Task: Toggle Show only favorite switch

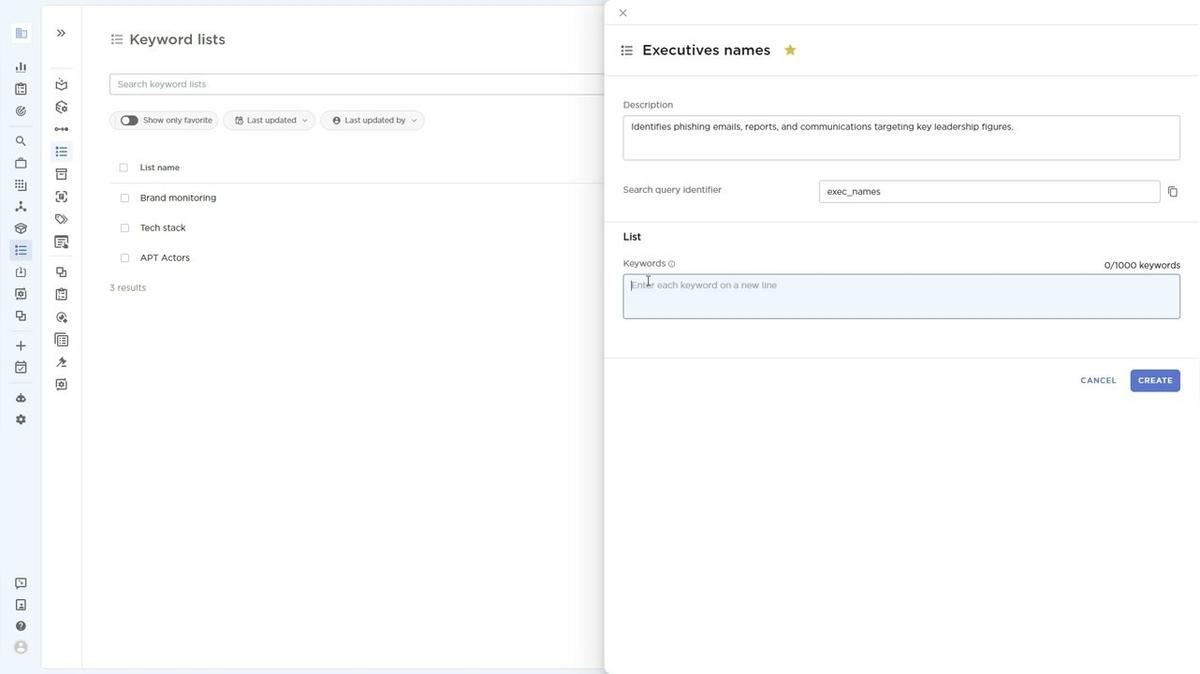Action: tap(129, 120)
